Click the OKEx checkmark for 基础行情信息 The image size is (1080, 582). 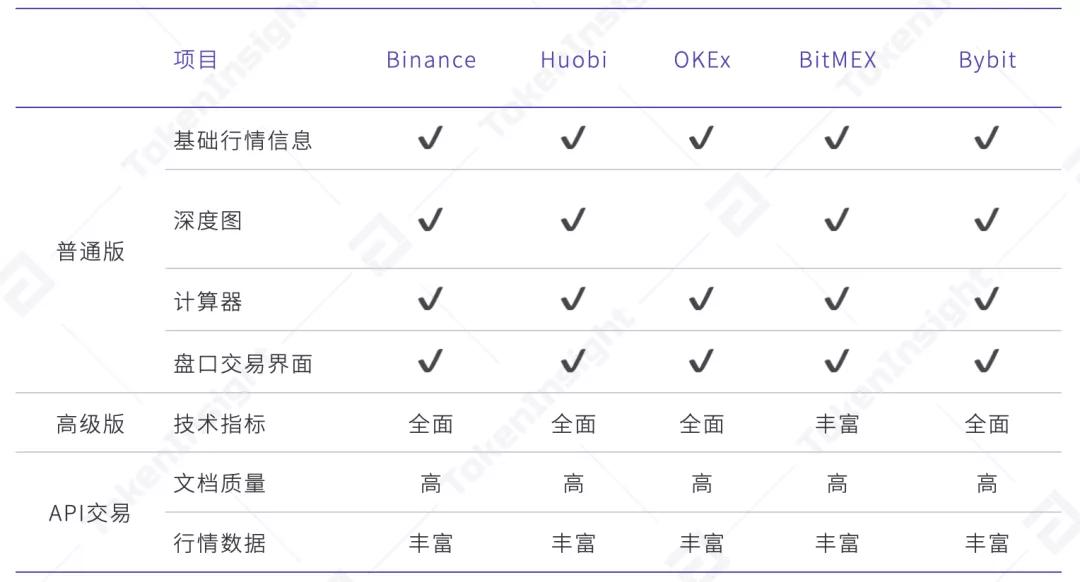702,139
